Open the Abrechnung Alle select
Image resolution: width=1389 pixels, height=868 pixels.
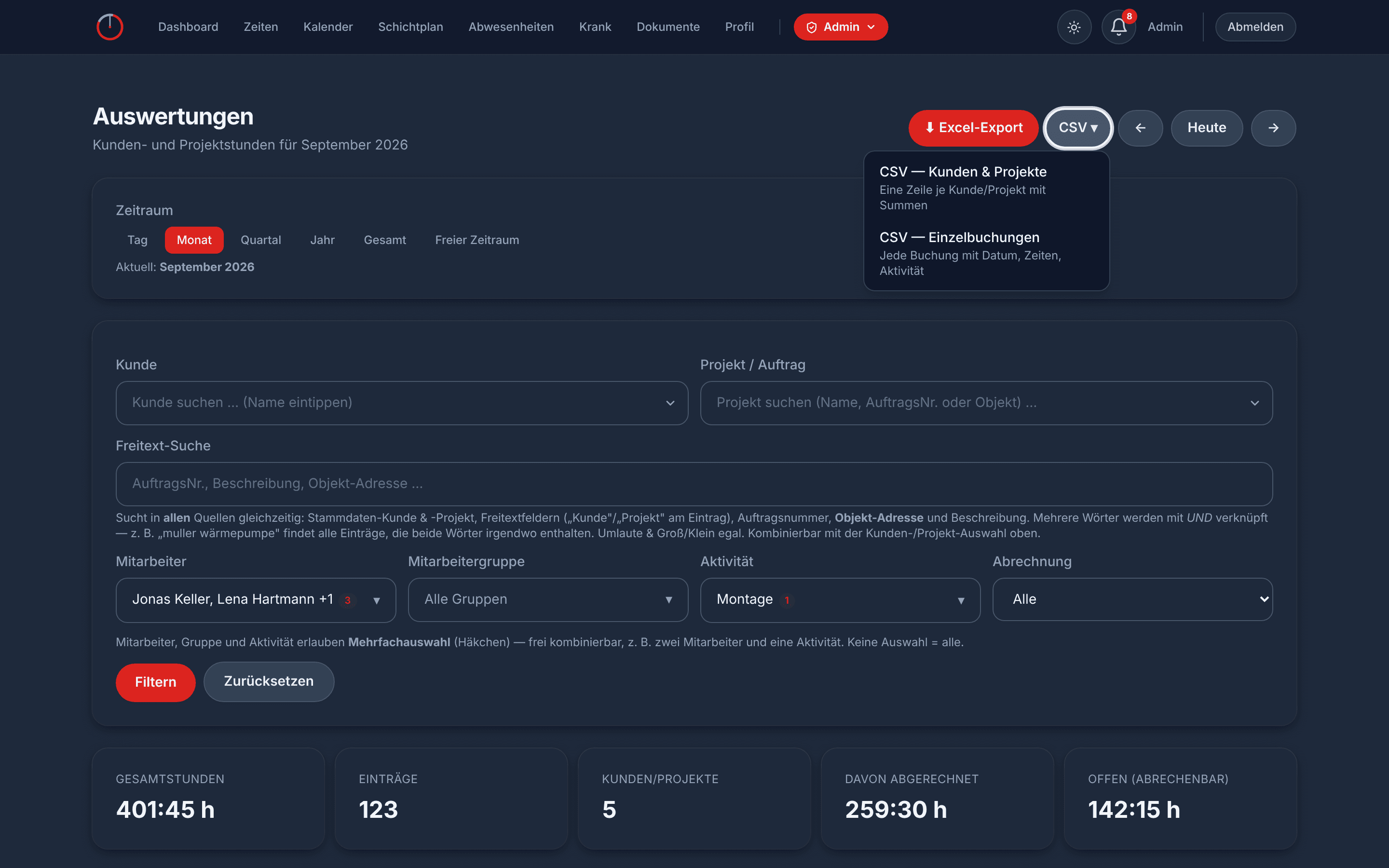[1132, 599]
